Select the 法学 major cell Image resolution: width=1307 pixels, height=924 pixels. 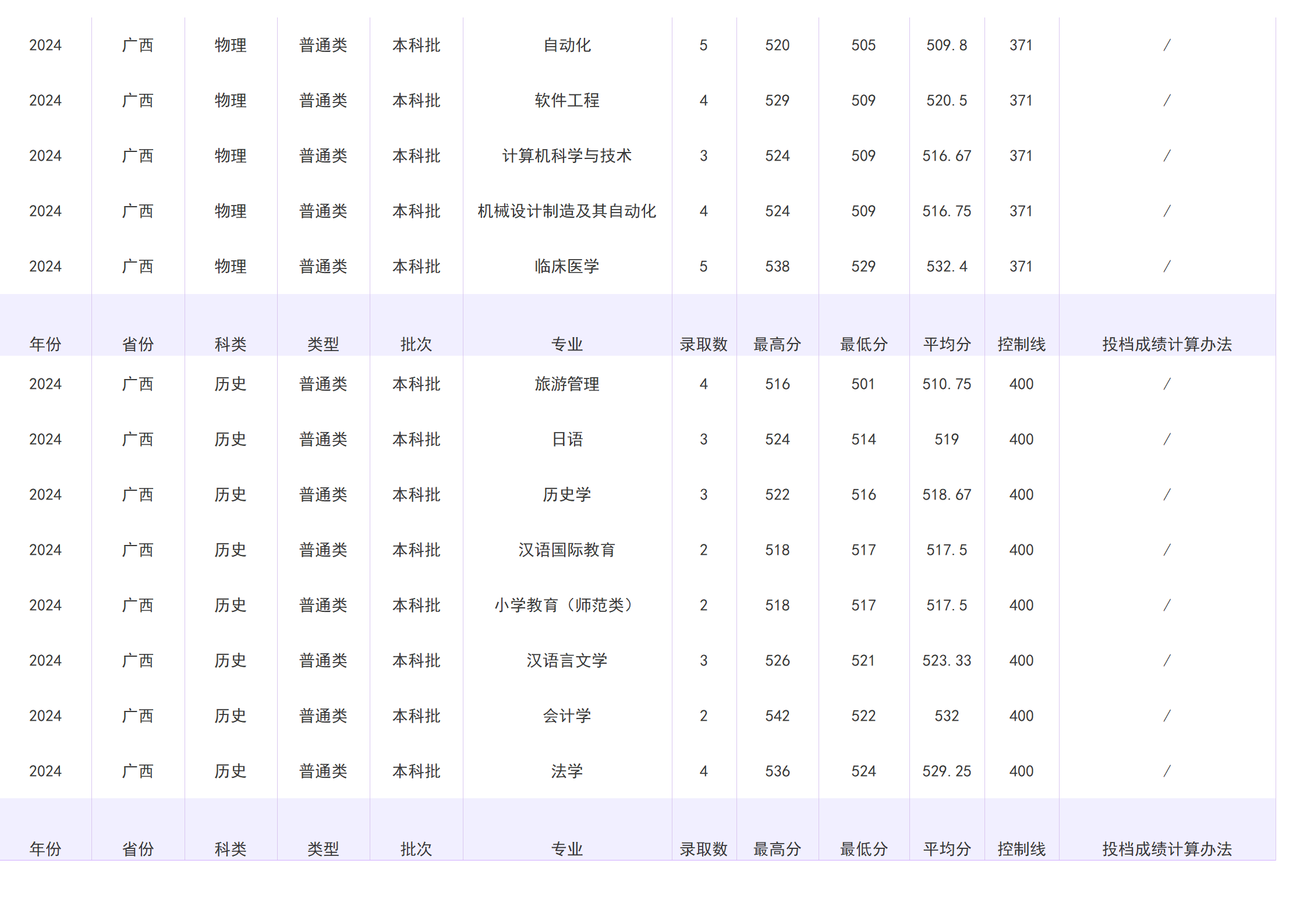pos(568,771)
